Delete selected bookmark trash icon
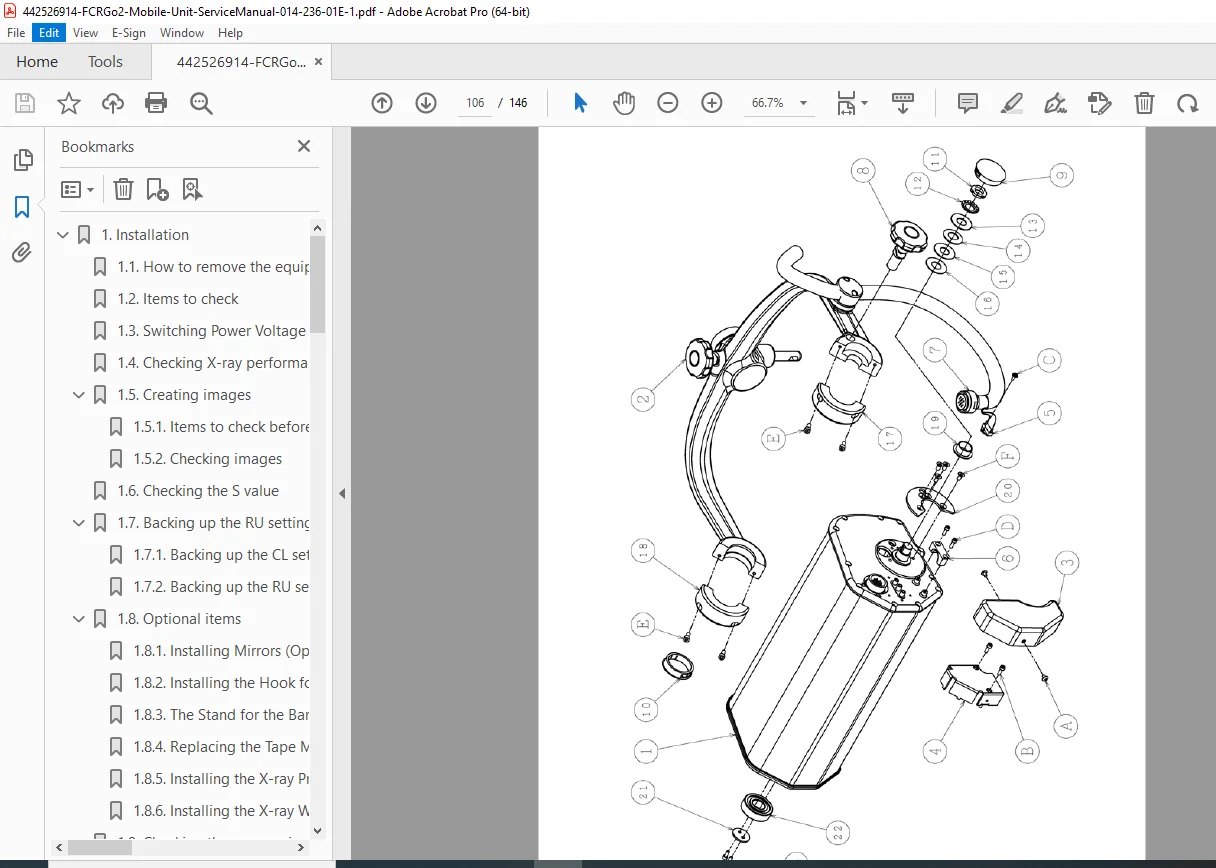Screen dimensions: 1216x868 tap(122, 189)
